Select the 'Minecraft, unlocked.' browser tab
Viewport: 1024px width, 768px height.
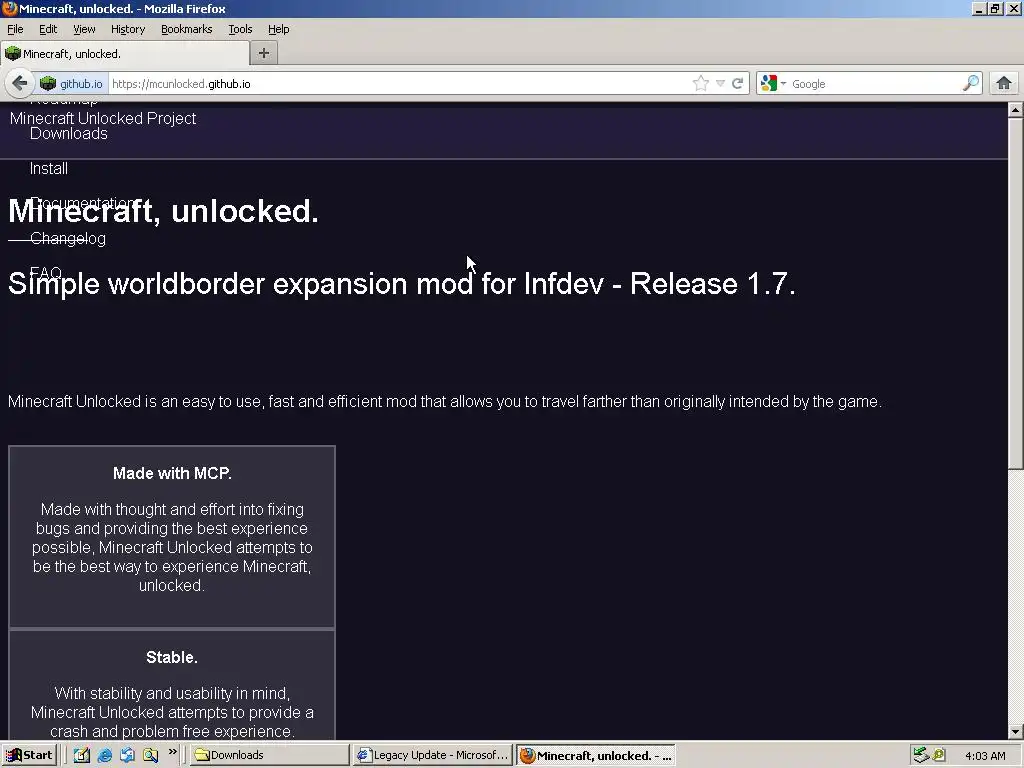coord(125,54)
